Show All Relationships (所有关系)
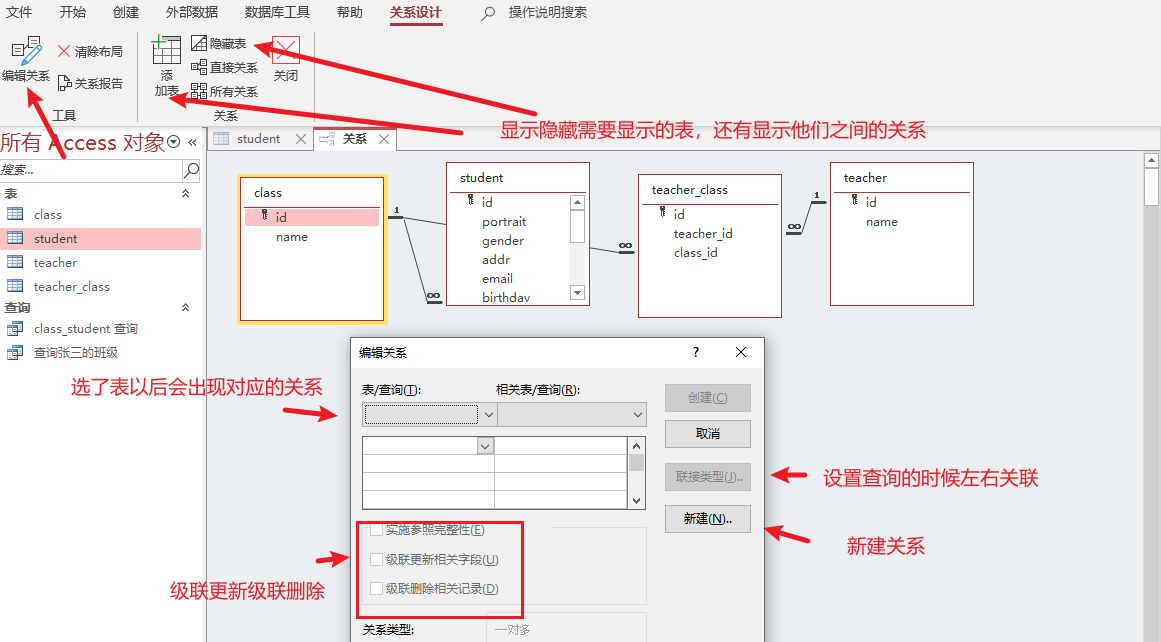Screen dimensions: 1161x642 [x=224, y=91]
